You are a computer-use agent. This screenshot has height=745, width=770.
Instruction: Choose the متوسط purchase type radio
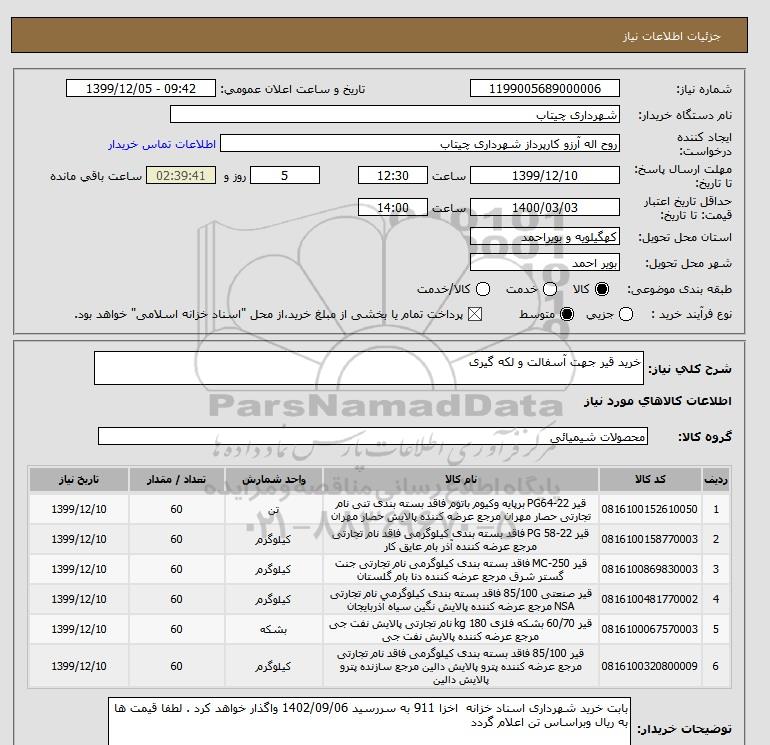[x=567, y=314]
